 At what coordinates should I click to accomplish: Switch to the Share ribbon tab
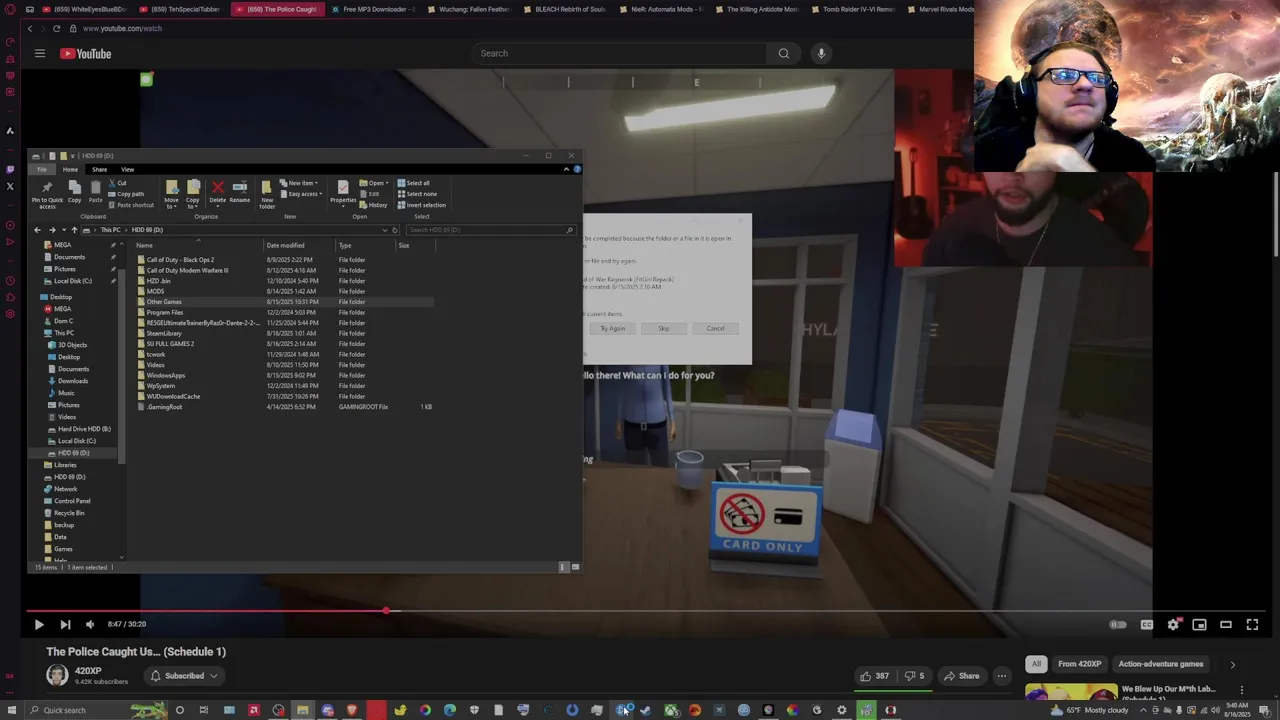click(x=99, y=169)
